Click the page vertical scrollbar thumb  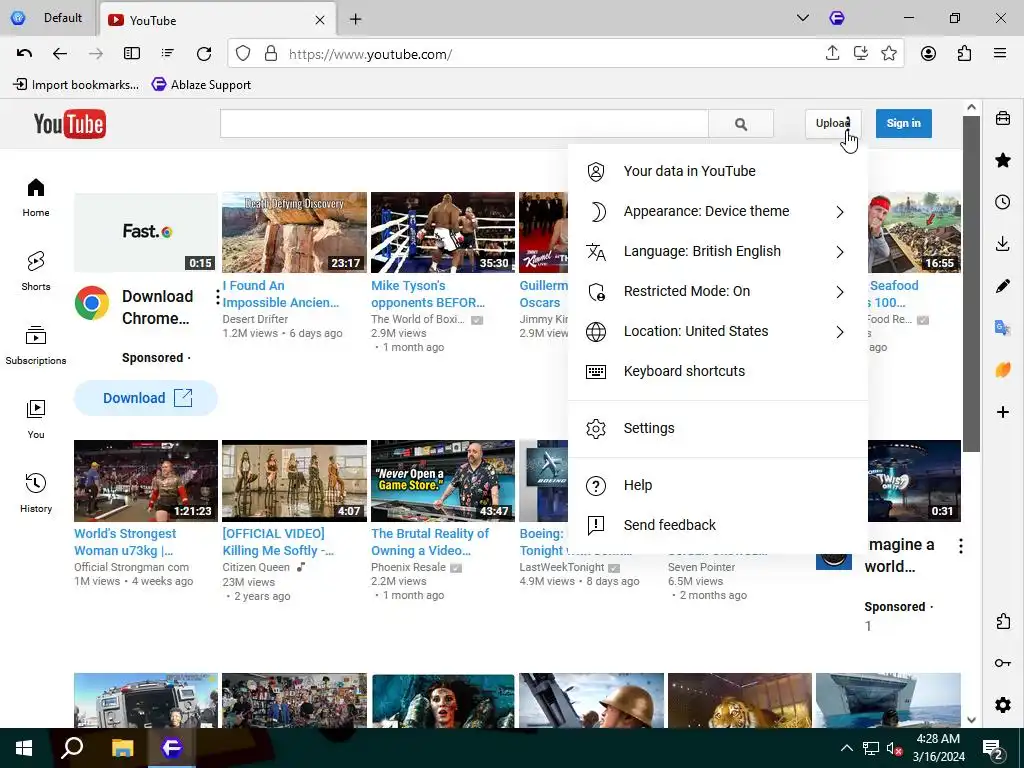click(971, 284)
